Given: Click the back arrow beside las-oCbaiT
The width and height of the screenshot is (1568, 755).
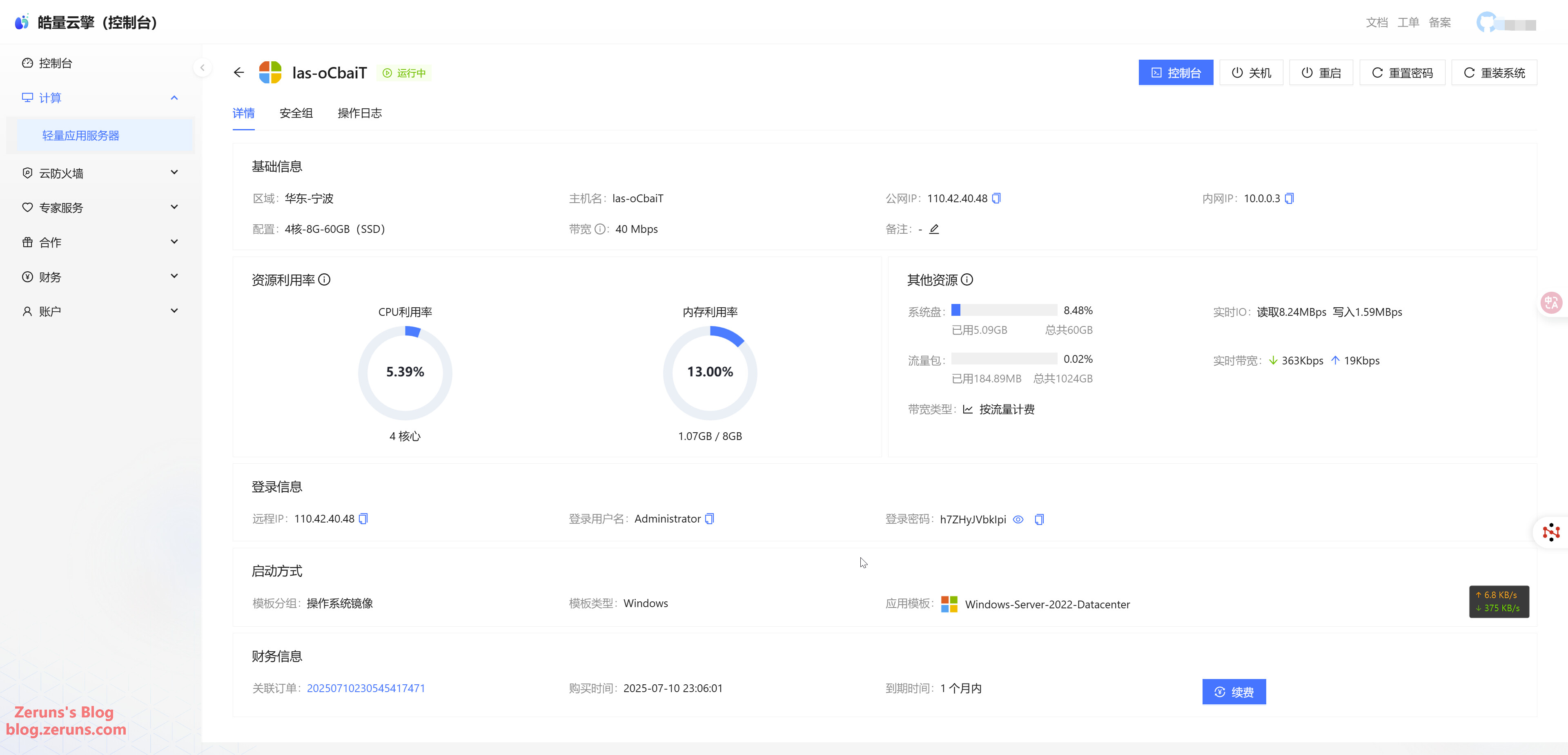Looking at the screenshot, I should (238, 72).
